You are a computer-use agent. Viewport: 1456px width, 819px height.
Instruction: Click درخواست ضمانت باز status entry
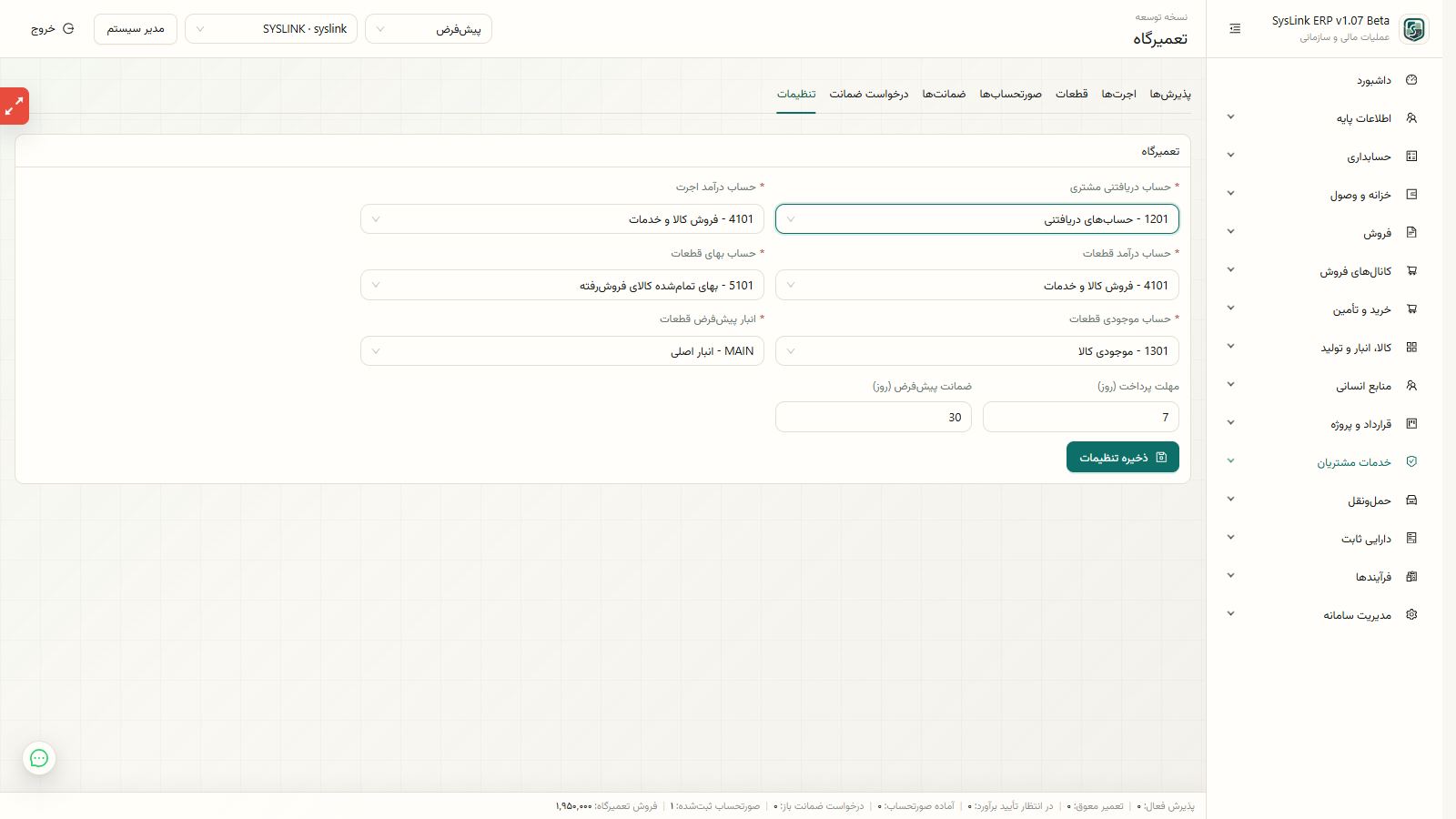pos(819,806)
